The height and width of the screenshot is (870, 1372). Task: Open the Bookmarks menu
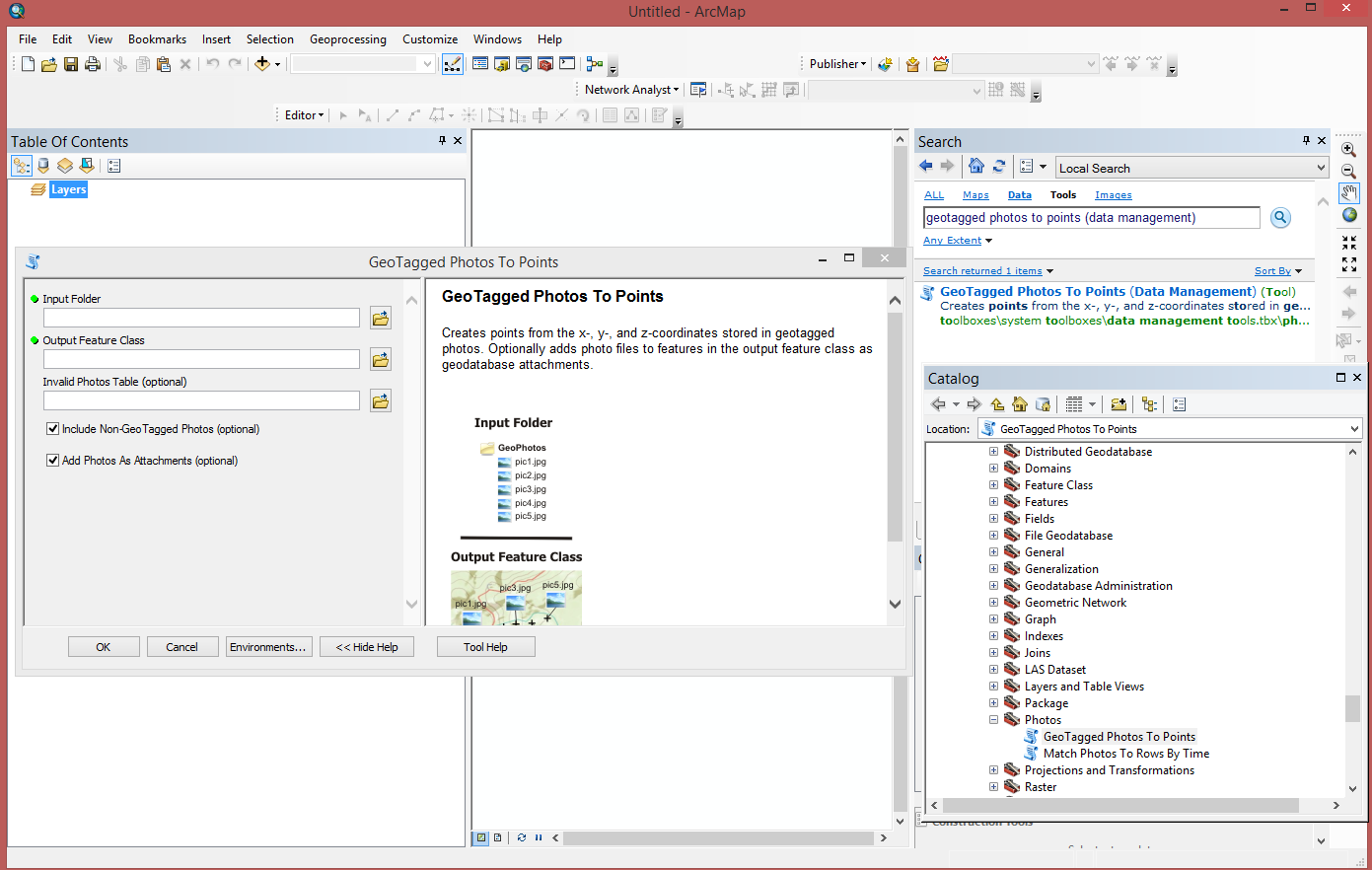click(157, 39)
